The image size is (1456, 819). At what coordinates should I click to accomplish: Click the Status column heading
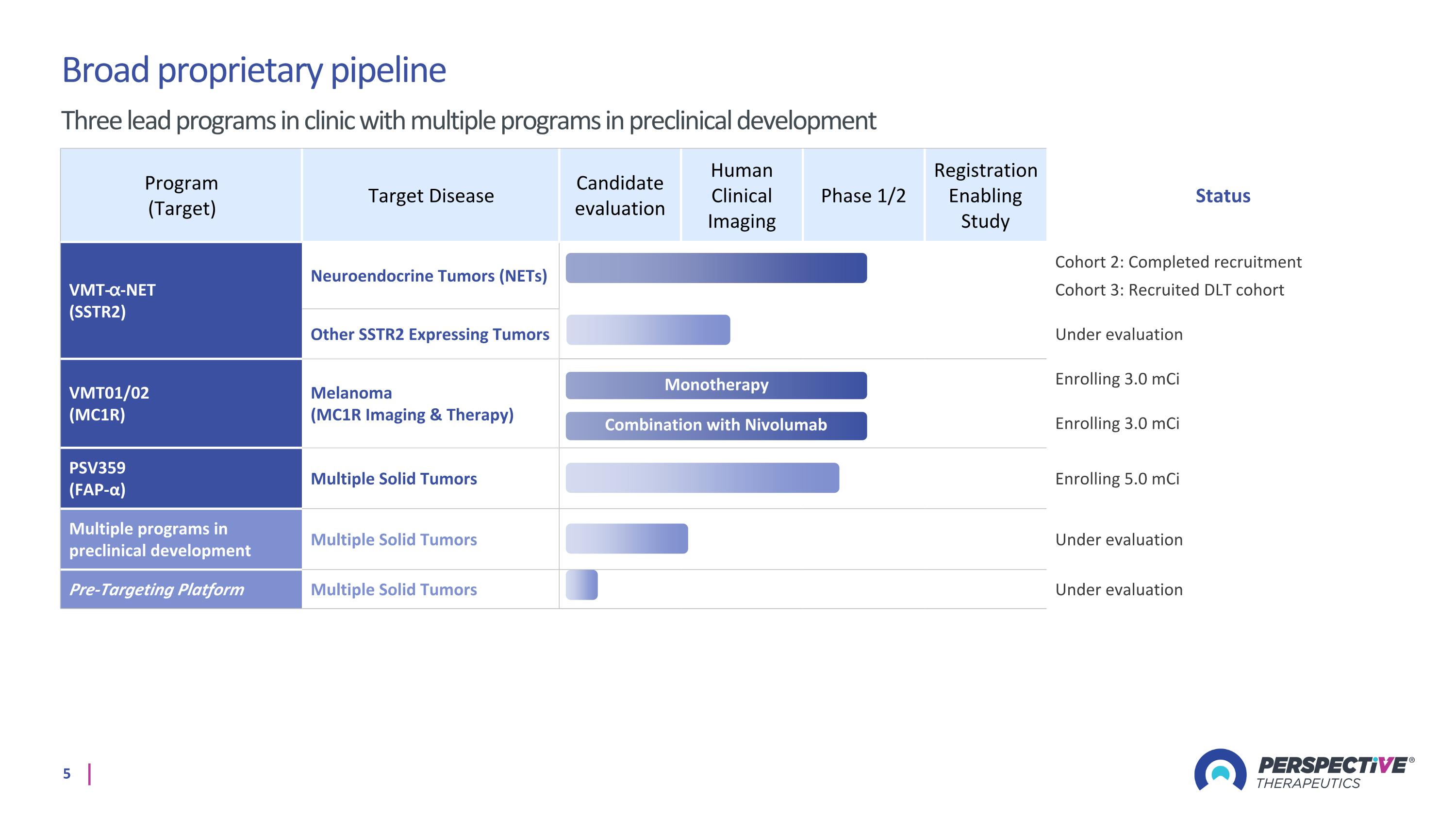coord(1222,196)
